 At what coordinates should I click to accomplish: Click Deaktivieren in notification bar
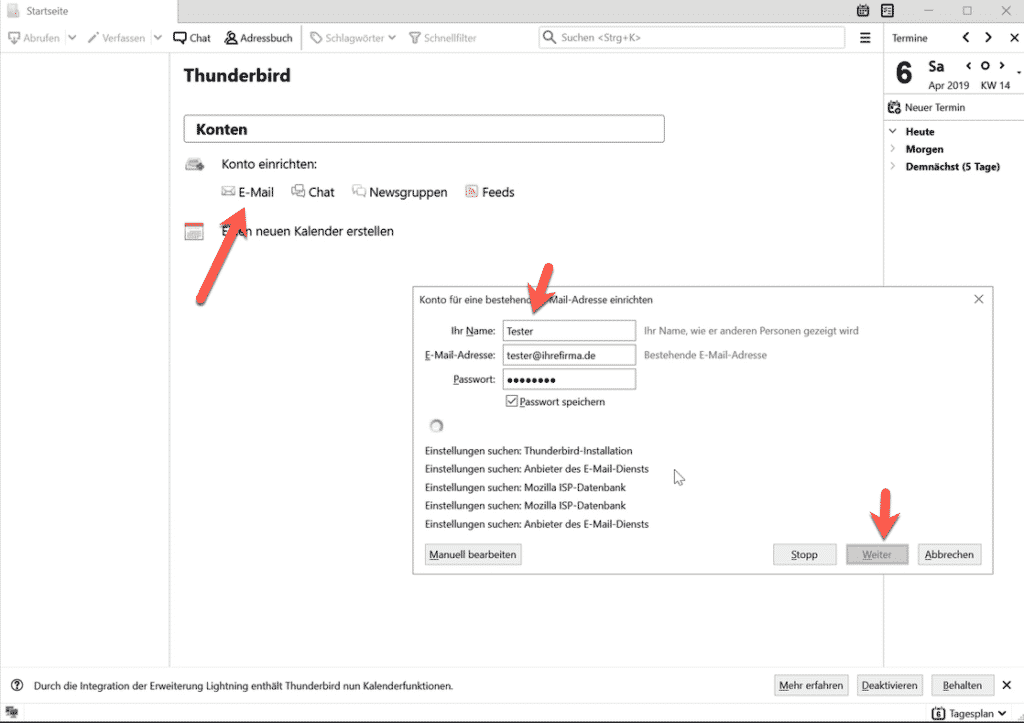[x=889, y=685]
